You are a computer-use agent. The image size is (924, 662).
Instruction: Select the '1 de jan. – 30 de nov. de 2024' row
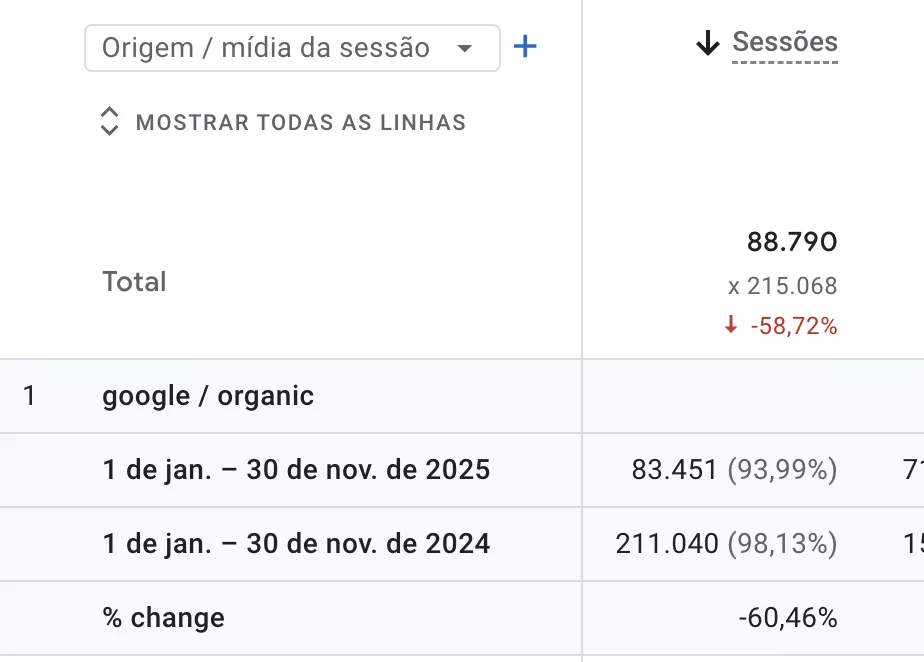[x=296, y=544]
